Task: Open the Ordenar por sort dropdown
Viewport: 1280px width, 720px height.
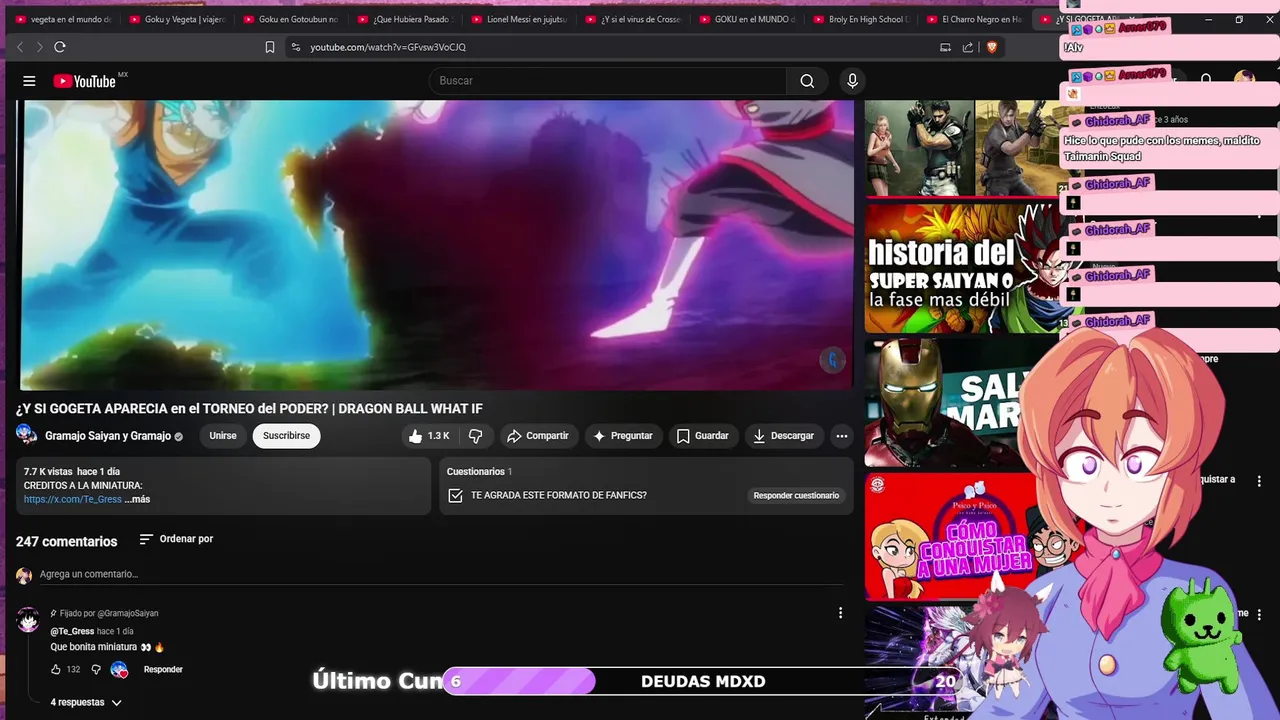Action: click(176, 539)
